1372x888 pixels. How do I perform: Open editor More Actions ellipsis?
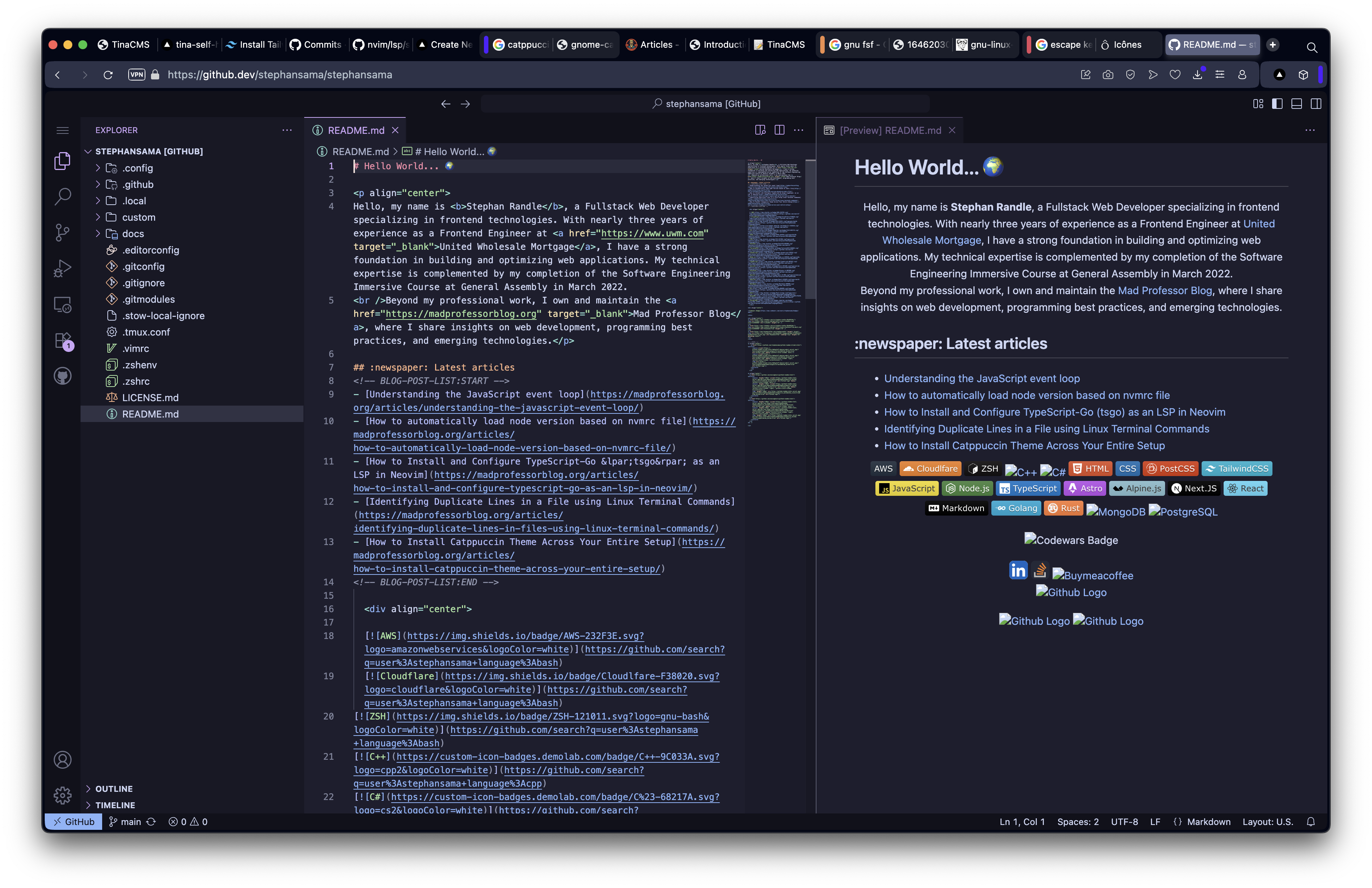tap(799, 130)
